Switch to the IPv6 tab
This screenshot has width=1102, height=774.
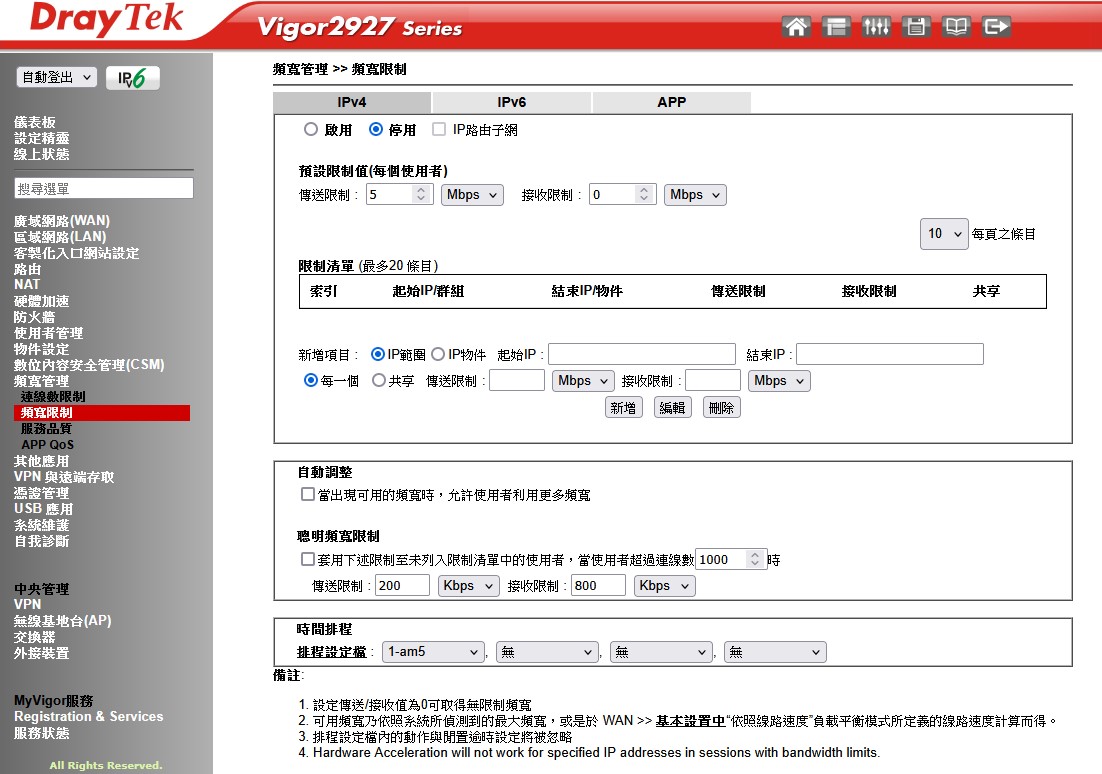pos(511,103)
